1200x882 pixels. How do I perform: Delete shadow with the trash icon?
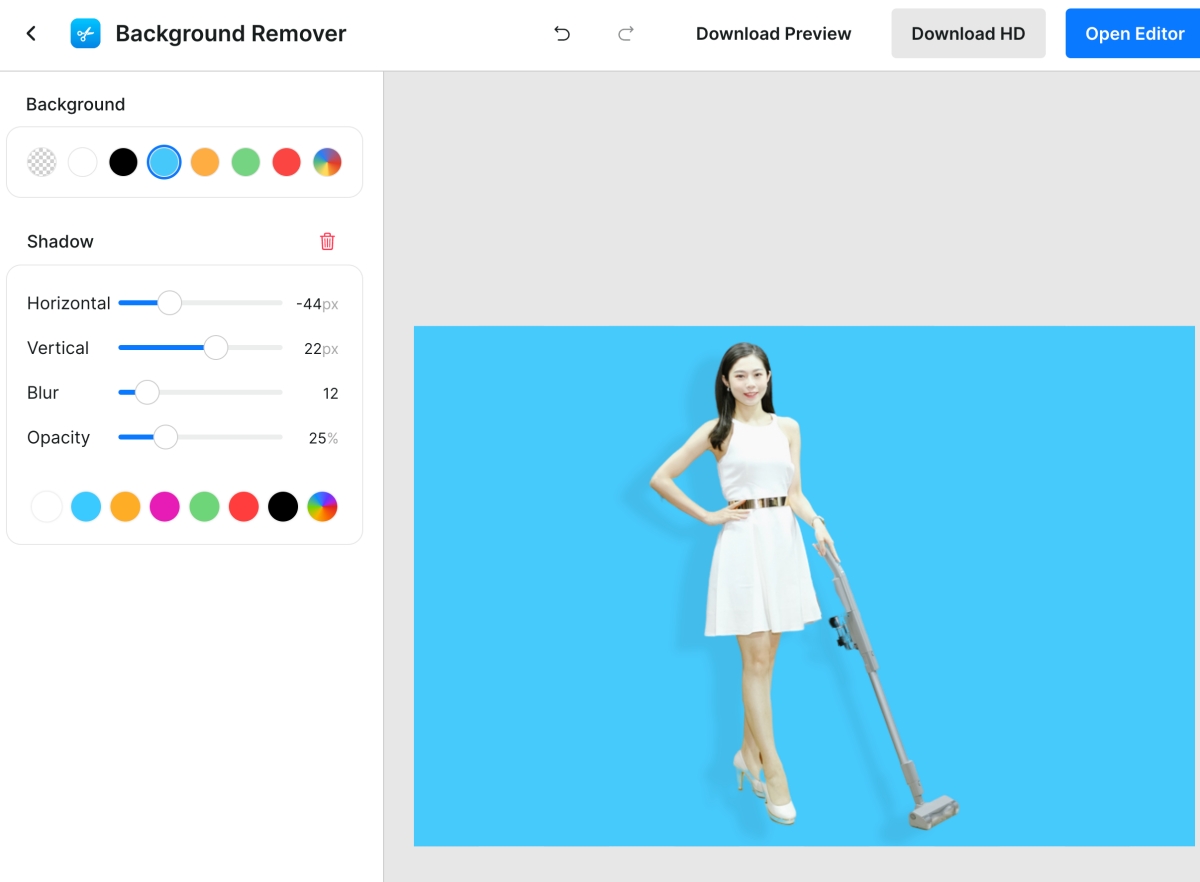tap(327, 241)
